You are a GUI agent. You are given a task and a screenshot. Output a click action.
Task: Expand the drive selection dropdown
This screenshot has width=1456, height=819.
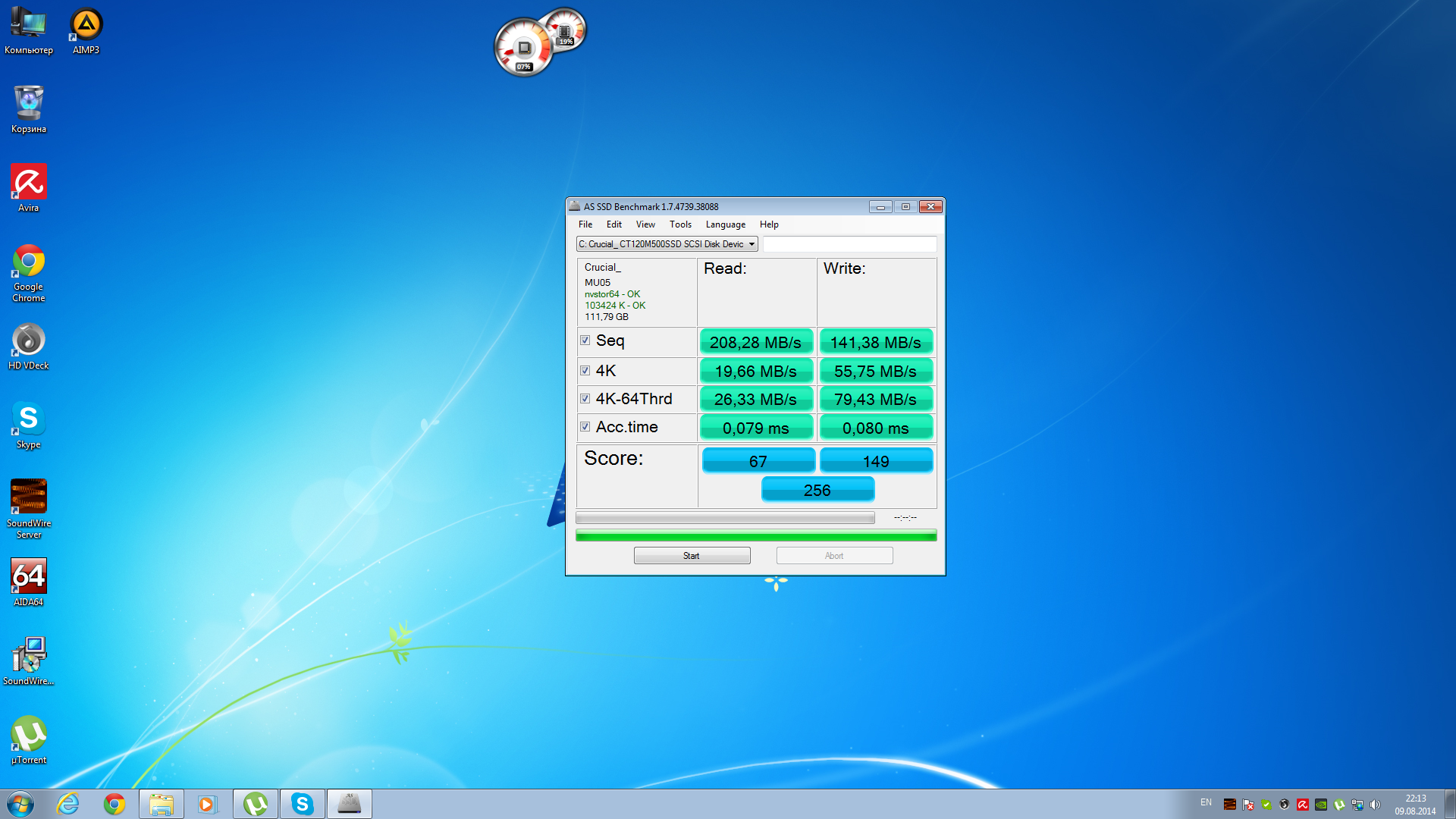pyautogui.click(x=752, y=244)
